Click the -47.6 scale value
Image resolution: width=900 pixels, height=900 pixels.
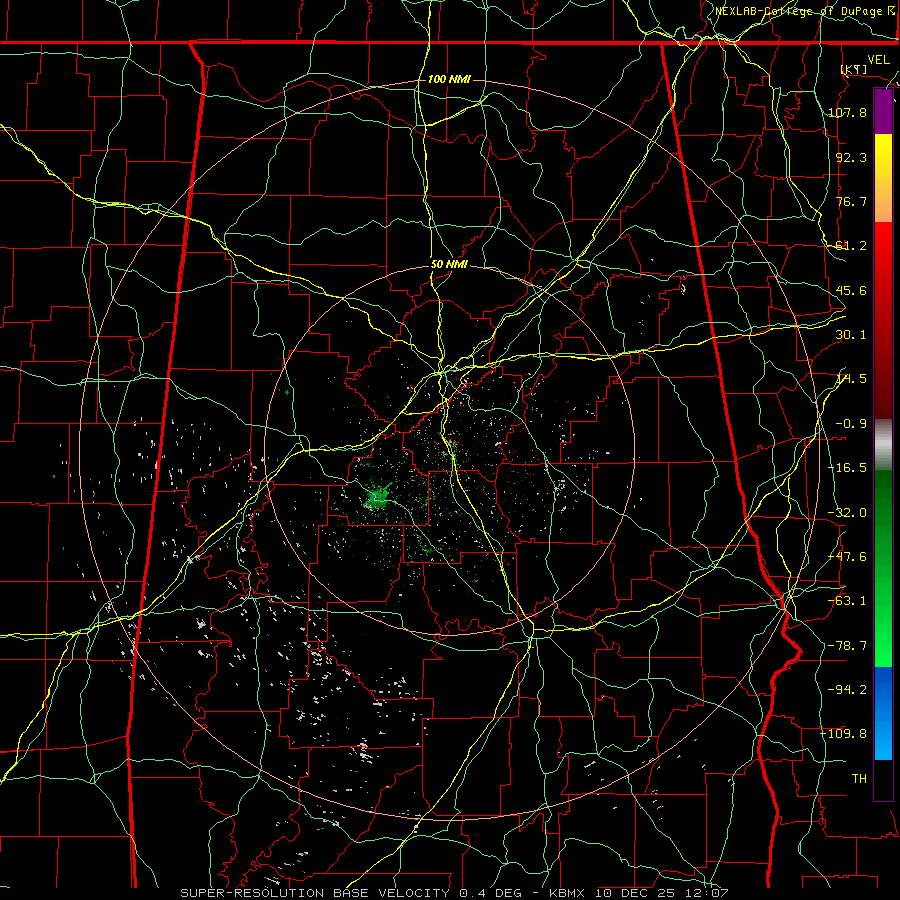(848, 557)
